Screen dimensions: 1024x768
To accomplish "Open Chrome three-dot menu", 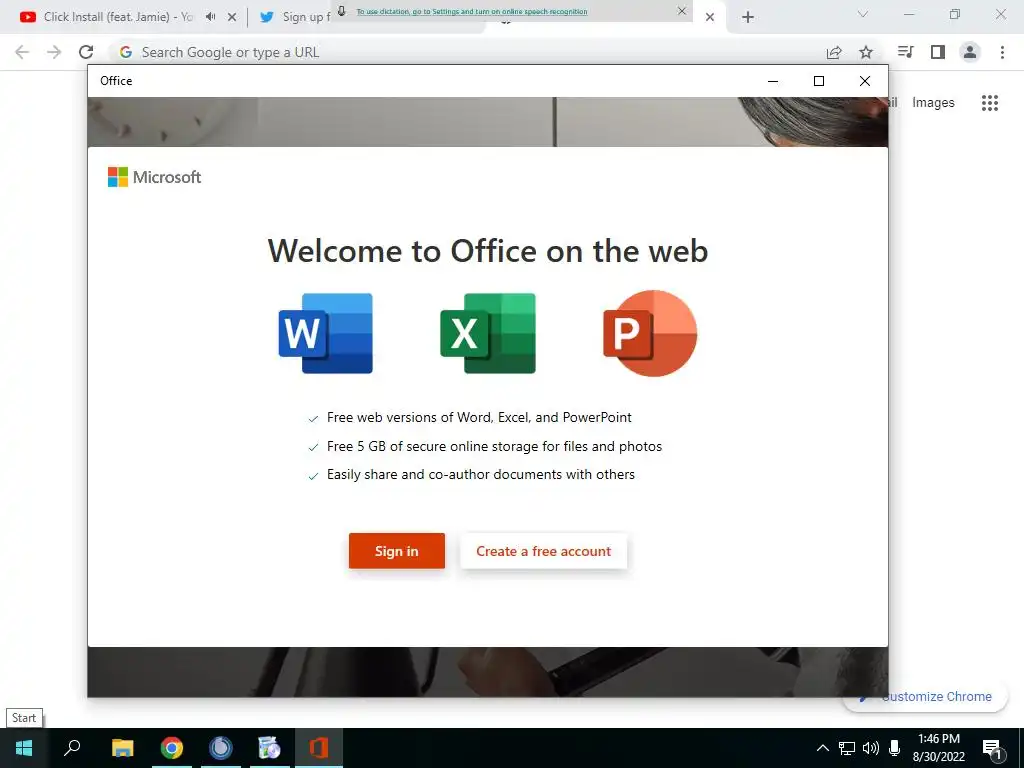I will pyautogui.click(x=1002, y=52).
